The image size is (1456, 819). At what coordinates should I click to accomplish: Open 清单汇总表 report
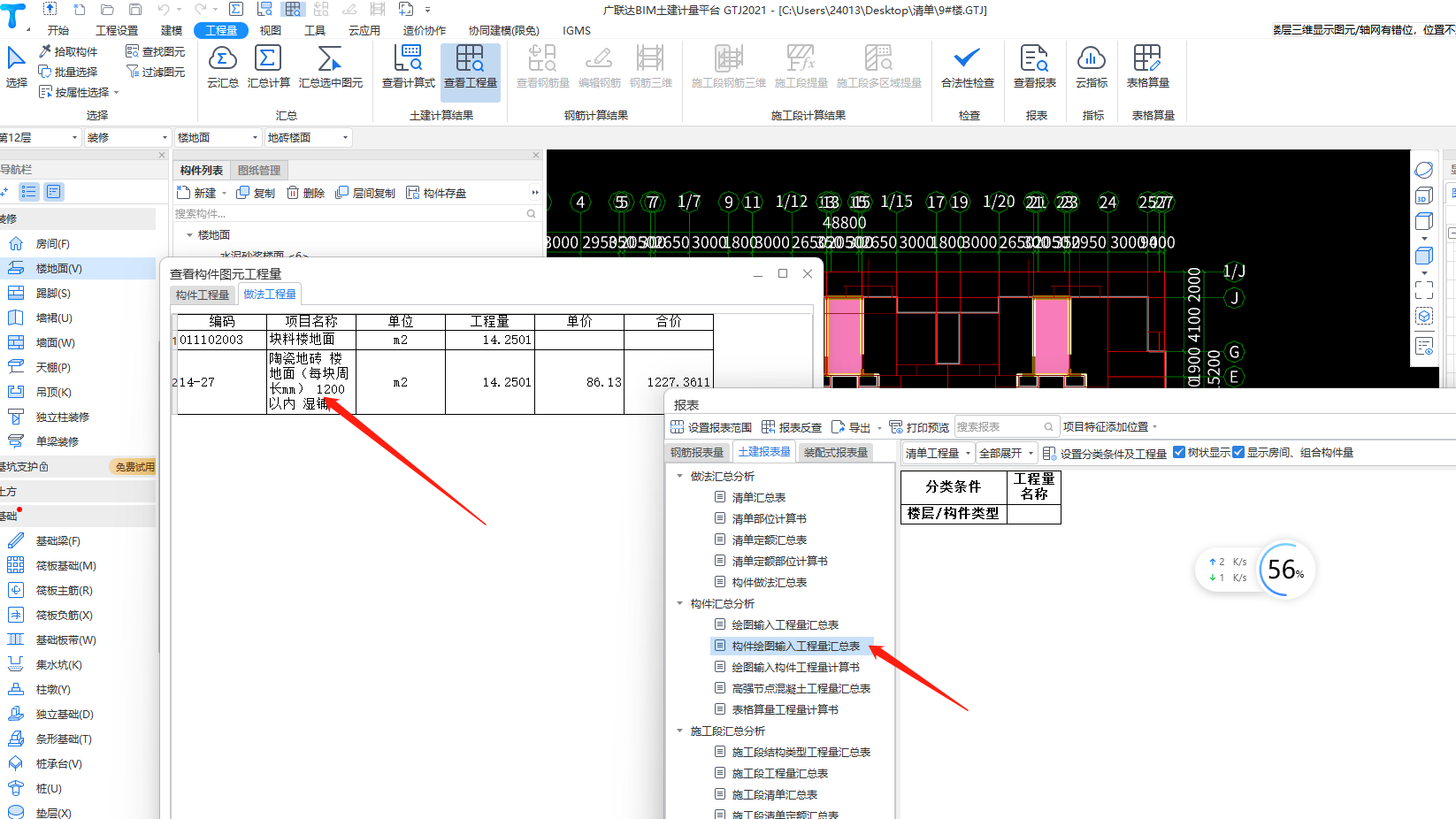click(759, 497)
